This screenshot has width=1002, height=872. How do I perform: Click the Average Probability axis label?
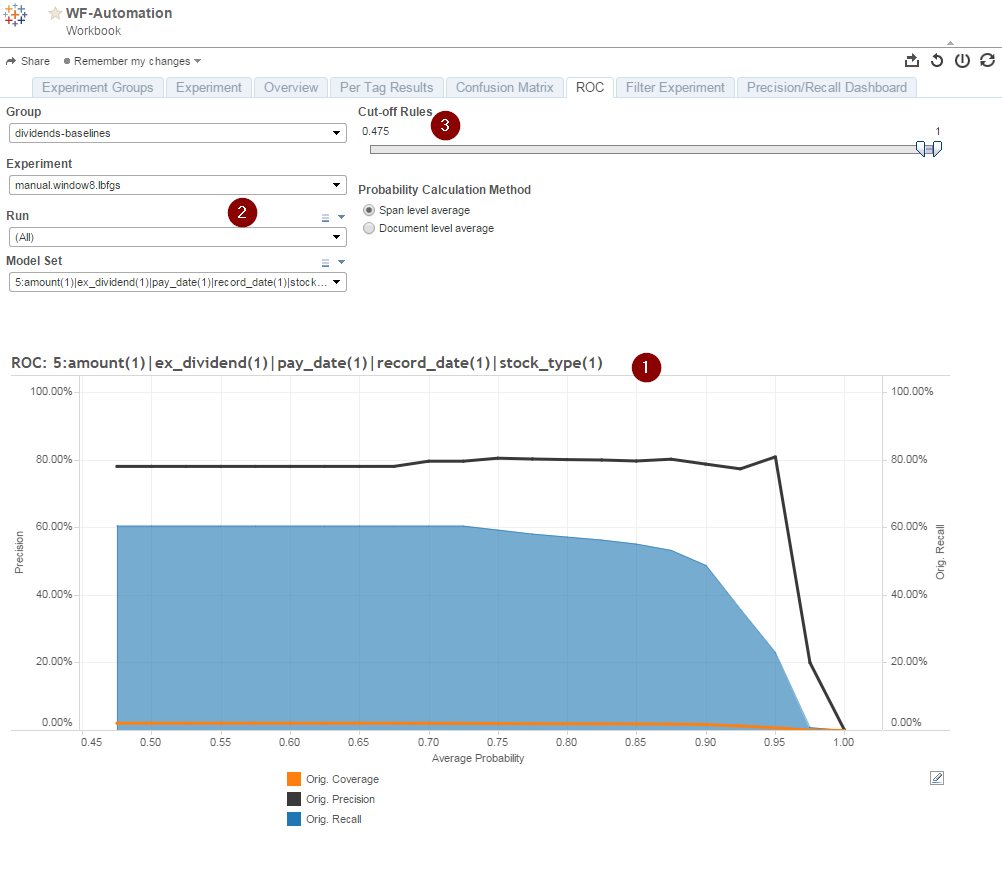[478, 758]
